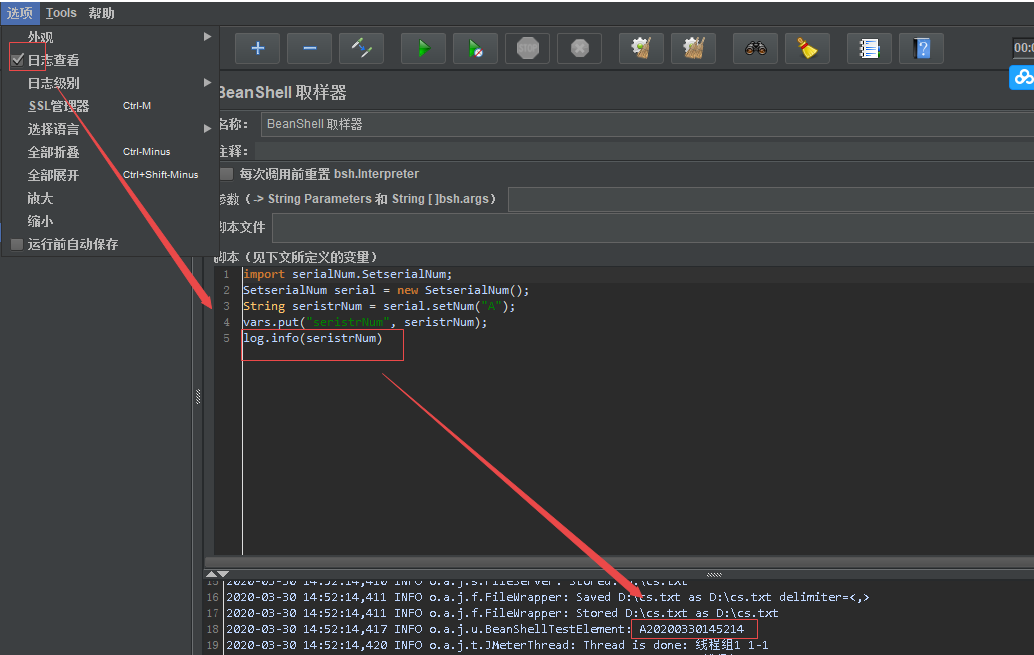Enable the 运行前自动保存 checkbox
The height and width of the screenshot is (655, 1034).
(x=17, y=244)
